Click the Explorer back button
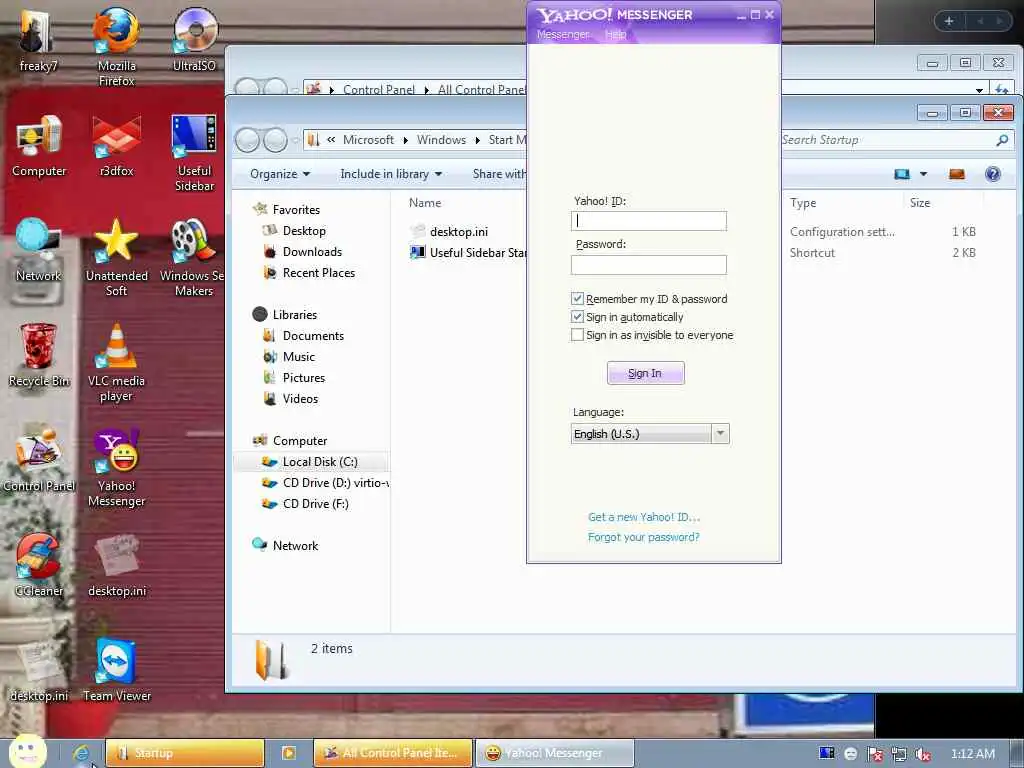This screenshot has width=1024, height=768. (x=247, y=140)
